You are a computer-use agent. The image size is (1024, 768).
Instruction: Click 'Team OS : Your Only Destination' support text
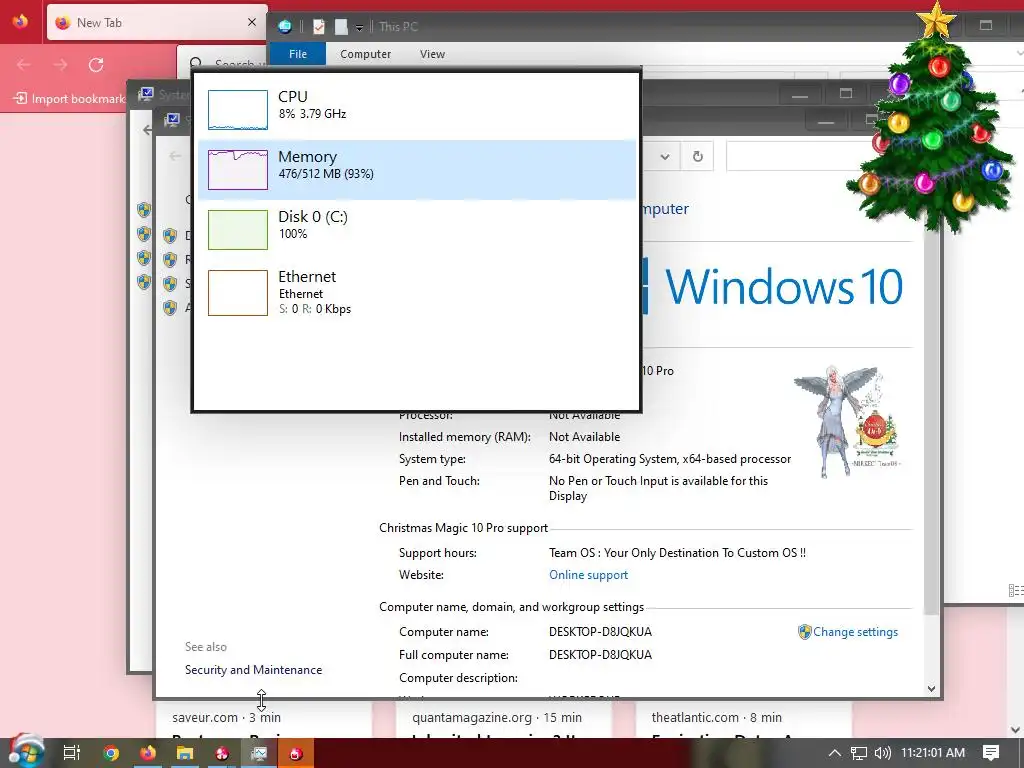[x=677, y=552]
